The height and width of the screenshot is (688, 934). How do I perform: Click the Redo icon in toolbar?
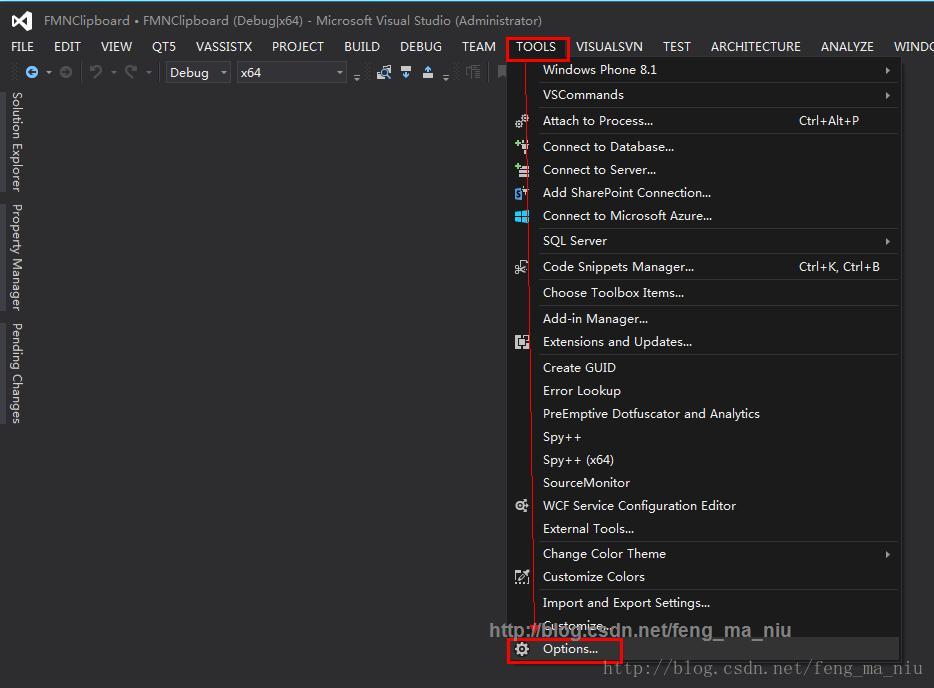tap(131, 73)
